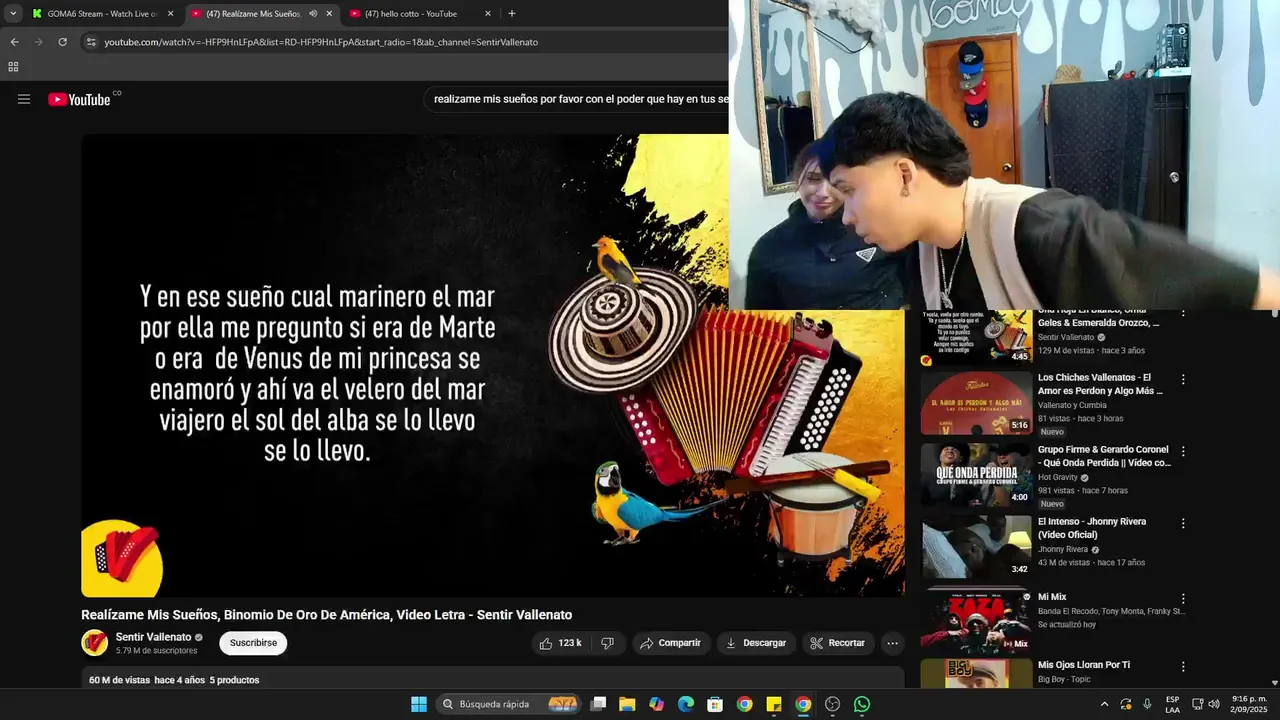Click the video title text below player
Screen dimensions: 1280x720
point(327,615)
